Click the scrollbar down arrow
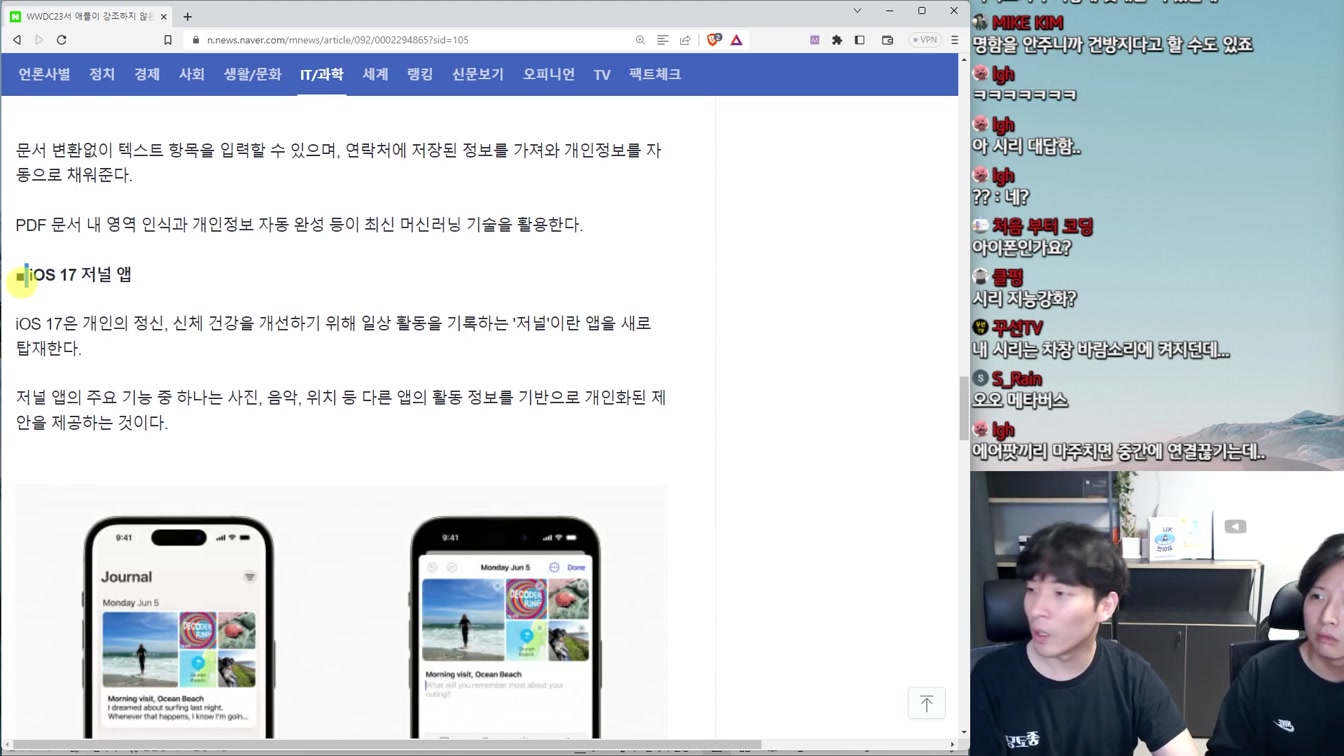The height and width of the screenshot is (756, 1344). tap(964, 733)
